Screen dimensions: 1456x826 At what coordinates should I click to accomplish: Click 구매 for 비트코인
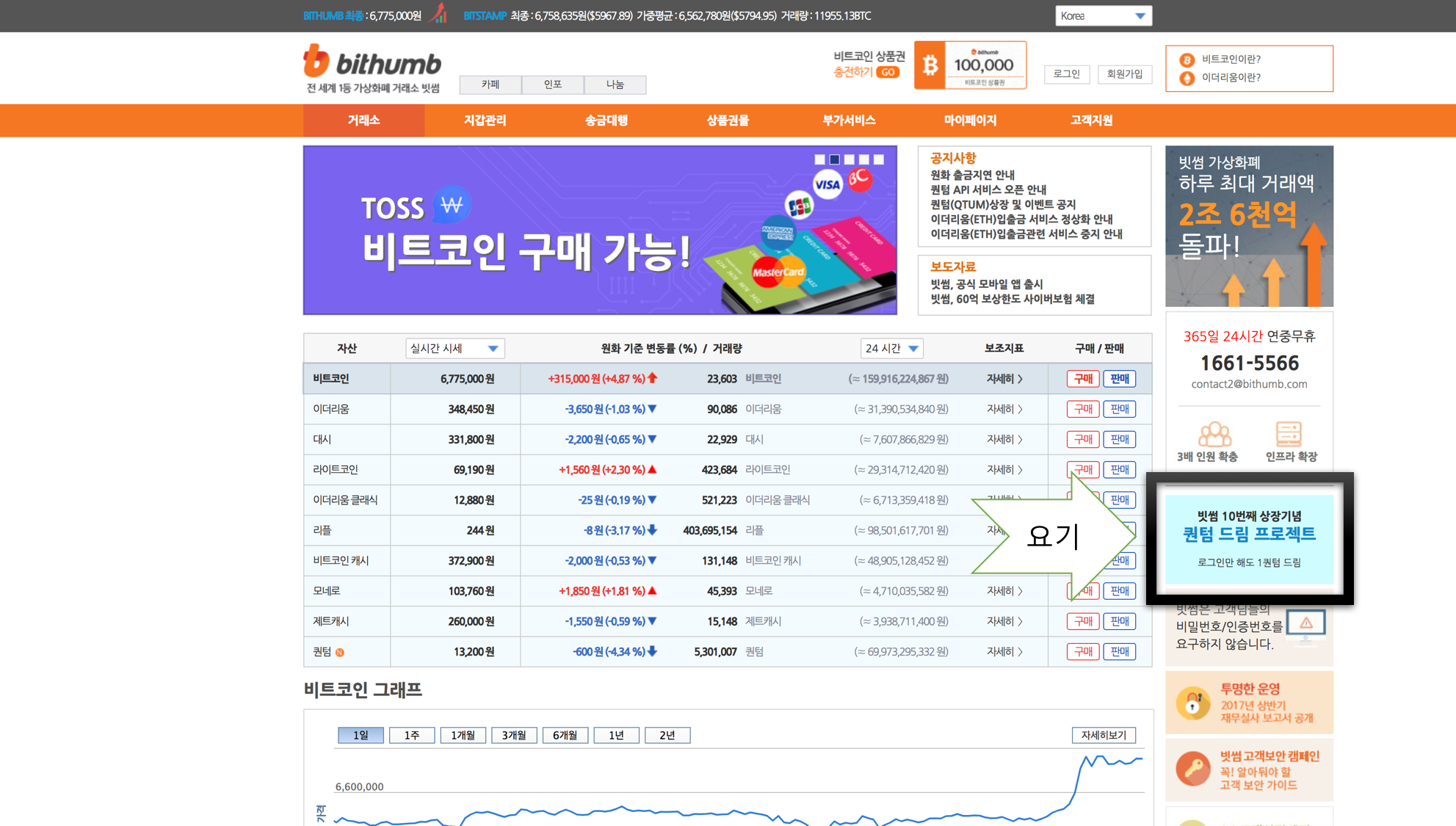[x=1083, y=379]
